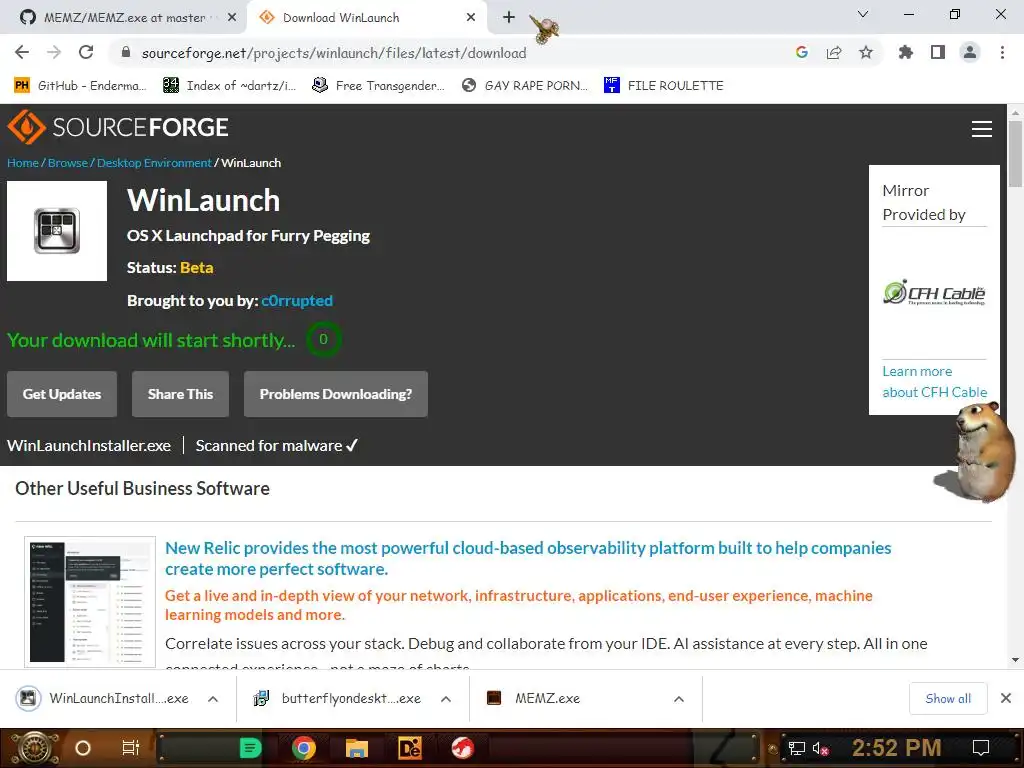Open Task View from the taskbar
1024x768 pixels.
[131, 748]
